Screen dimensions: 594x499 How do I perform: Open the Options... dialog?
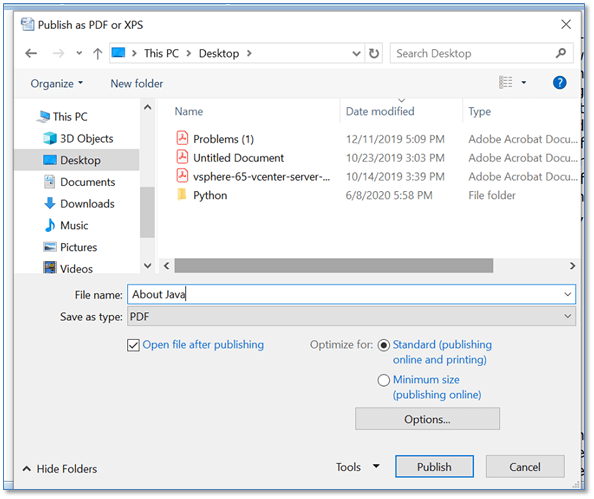click(427, 419)
